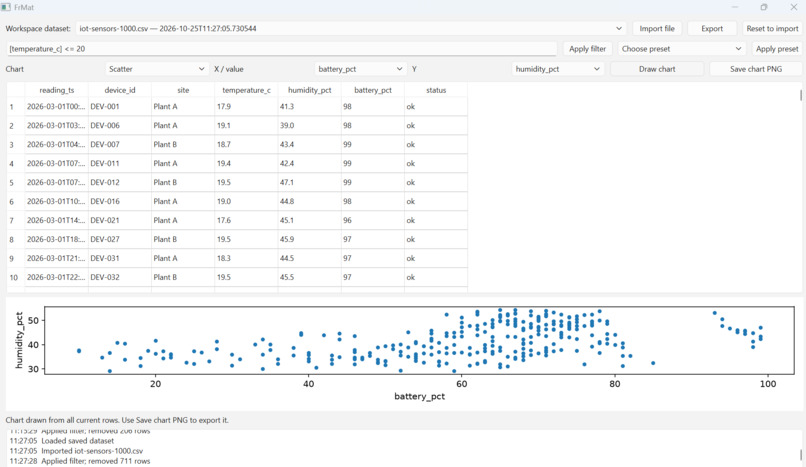Click the scatter chart plot area

pos(419,341)
